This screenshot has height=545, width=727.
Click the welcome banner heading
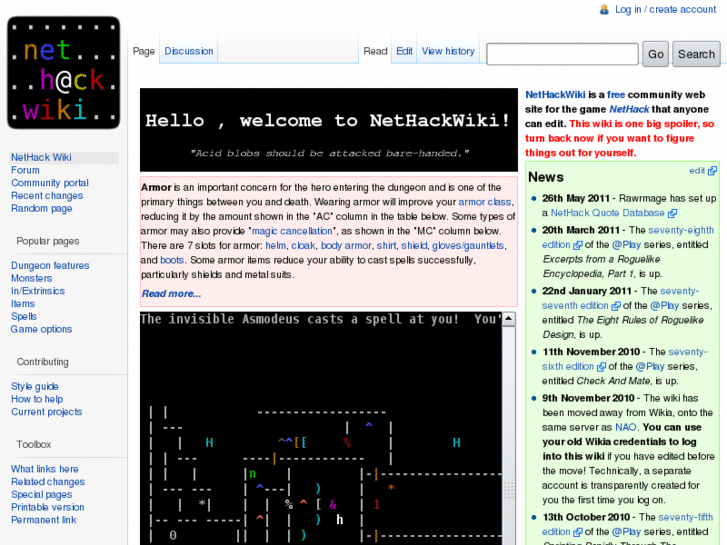pyautogui.click(x=328, y=121)
